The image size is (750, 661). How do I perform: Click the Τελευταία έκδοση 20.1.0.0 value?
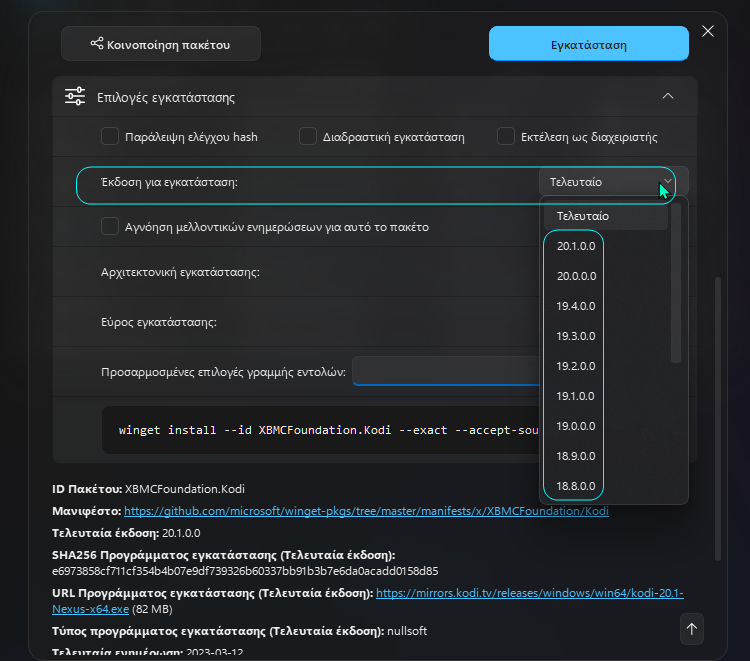[181, 533]
